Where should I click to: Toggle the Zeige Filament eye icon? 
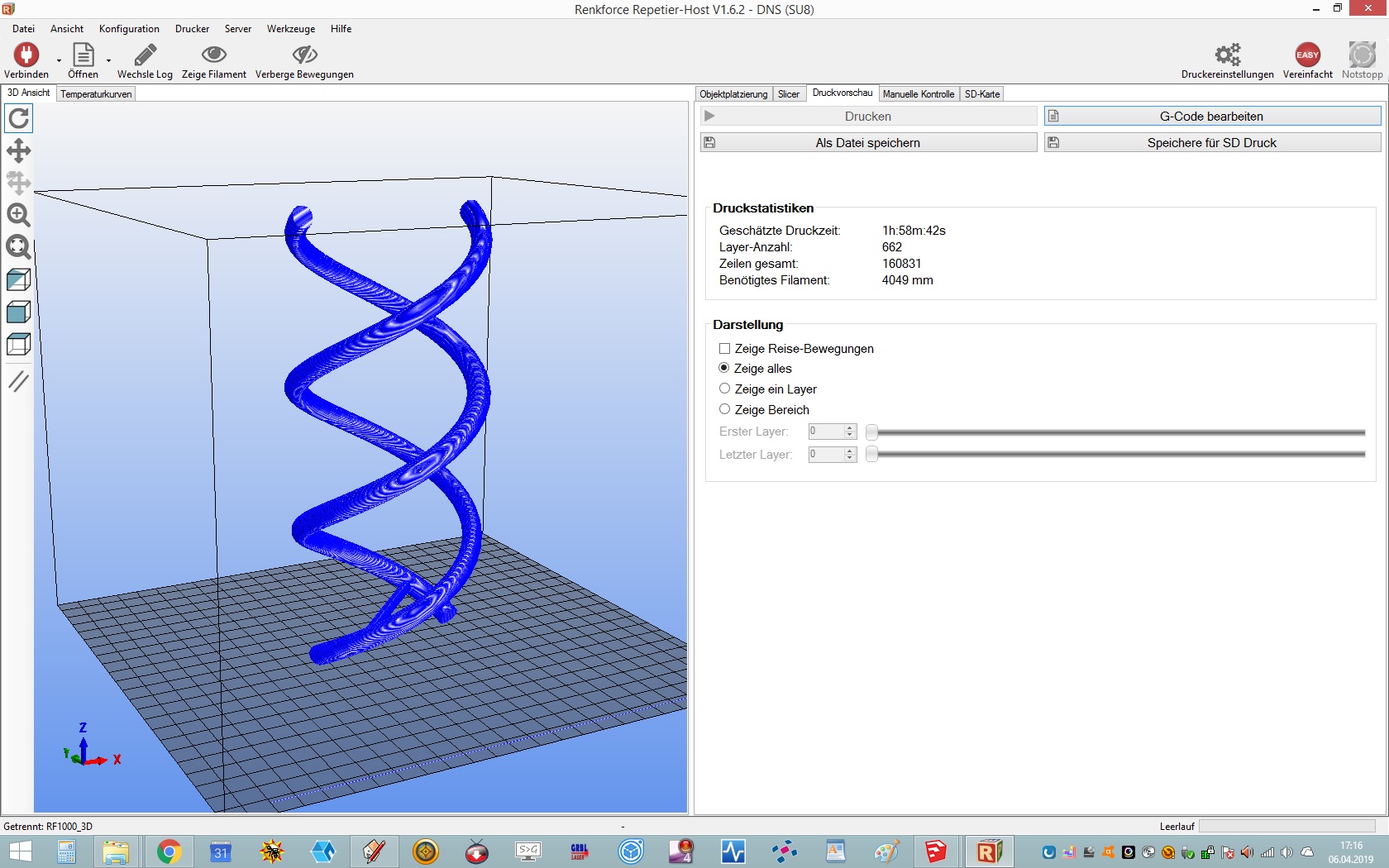click(x=213, y=55)
